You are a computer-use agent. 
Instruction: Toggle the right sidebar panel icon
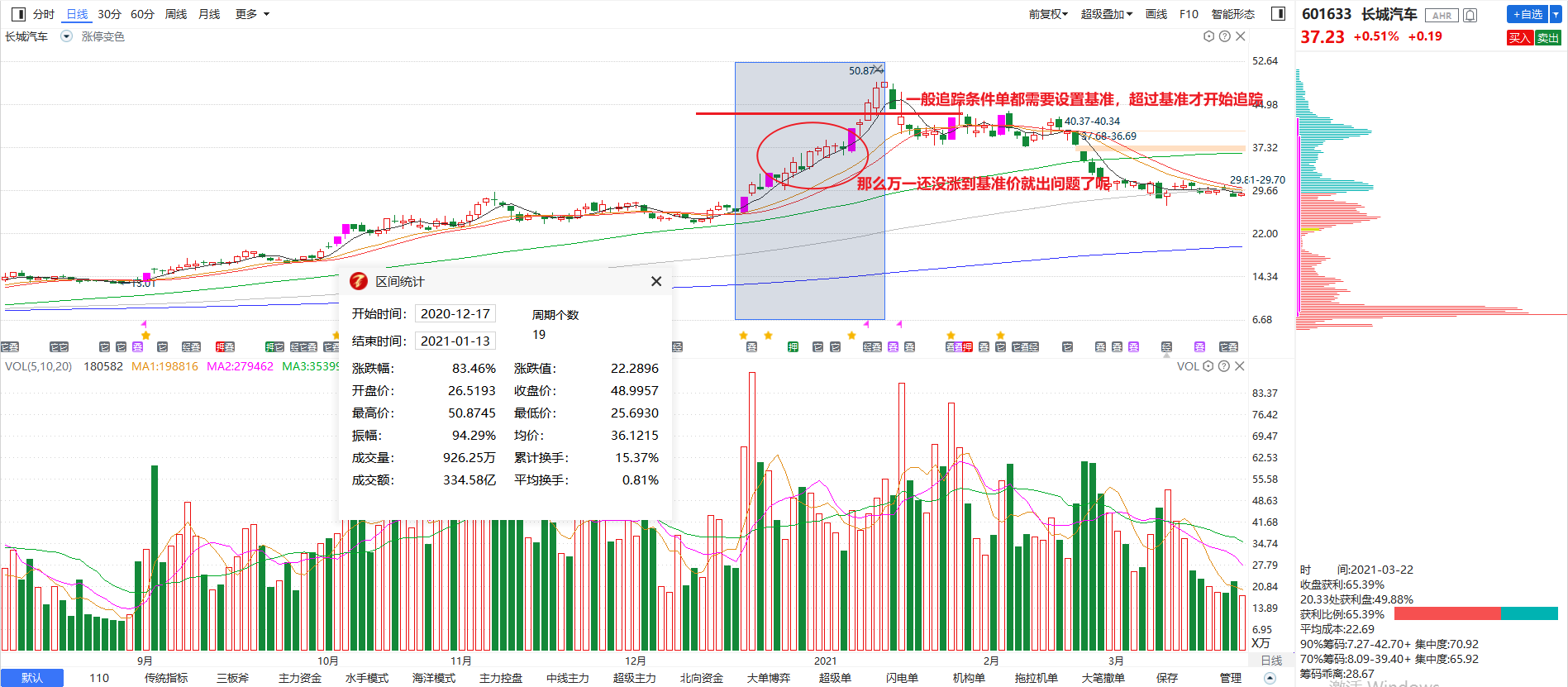[1278, 14]
